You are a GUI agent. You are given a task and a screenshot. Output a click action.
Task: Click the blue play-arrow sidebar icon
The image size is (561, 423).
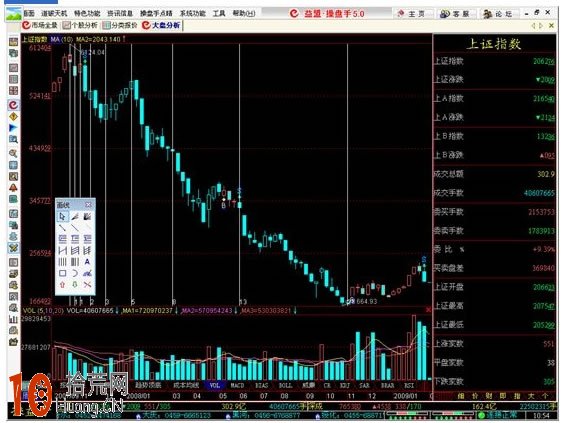coord(13,128)
